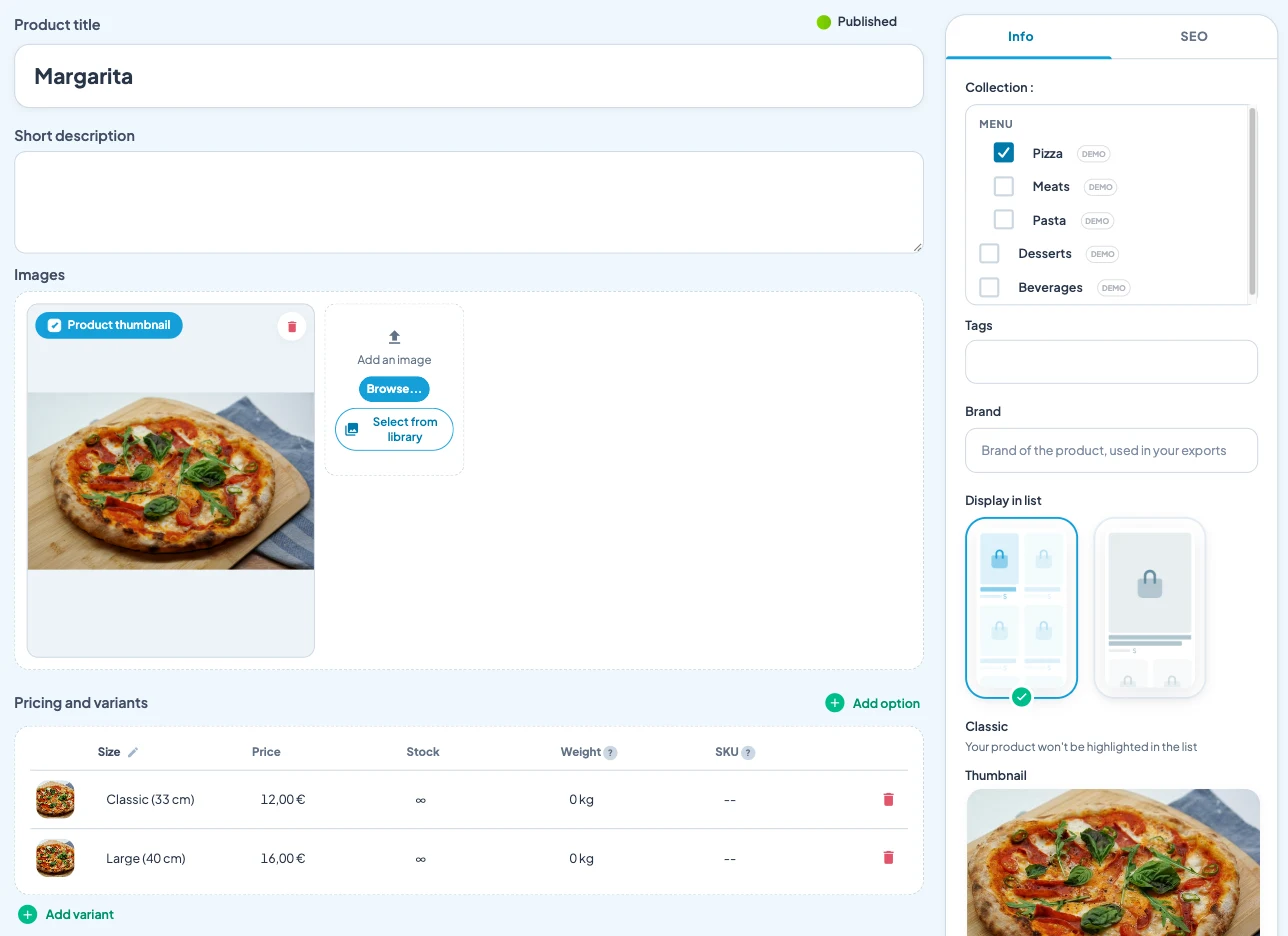This screenshot has width=1288, height=936.
Task: Click Select from library button
Action: pos(394,430)
